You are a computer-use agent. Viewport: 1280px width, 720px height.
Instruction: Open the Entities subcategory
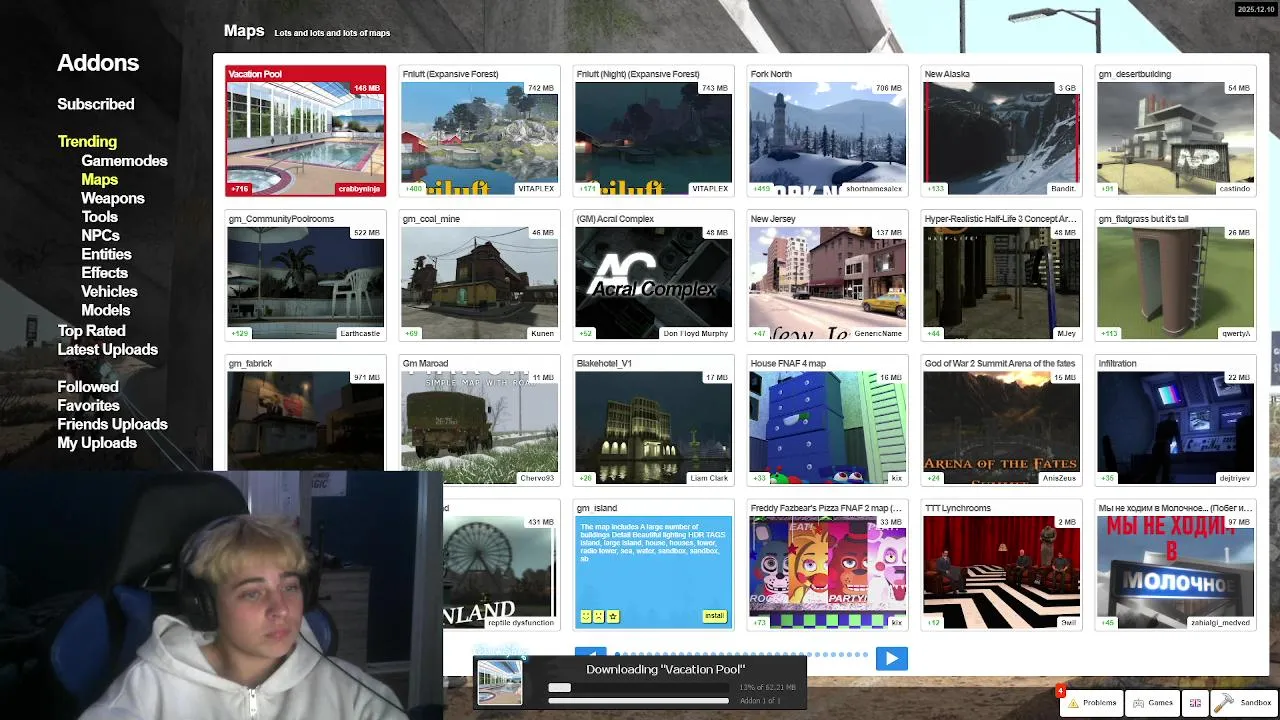tap(106, 254)
